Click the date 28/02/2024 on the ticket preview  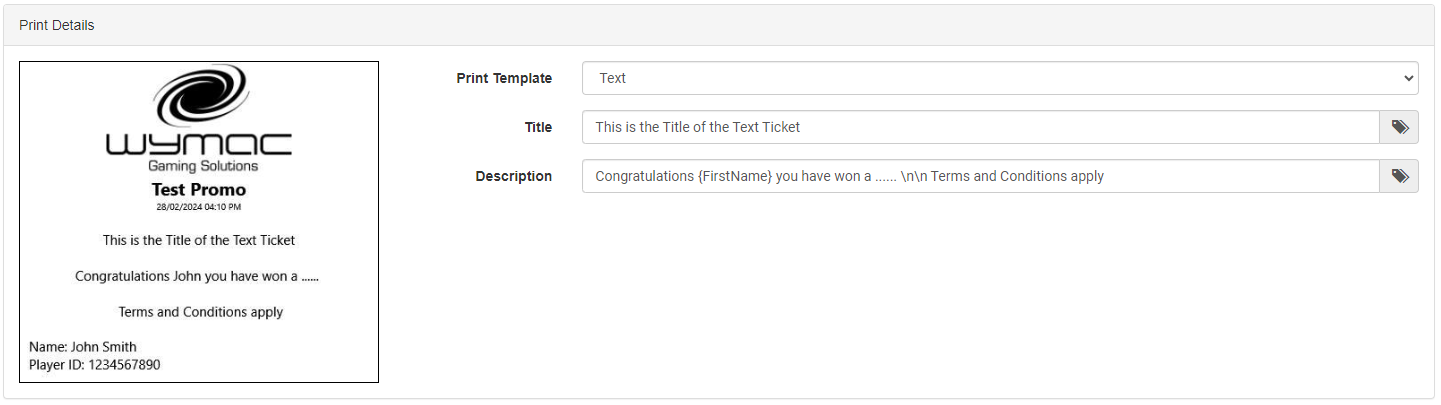click(x=199, y=207)
